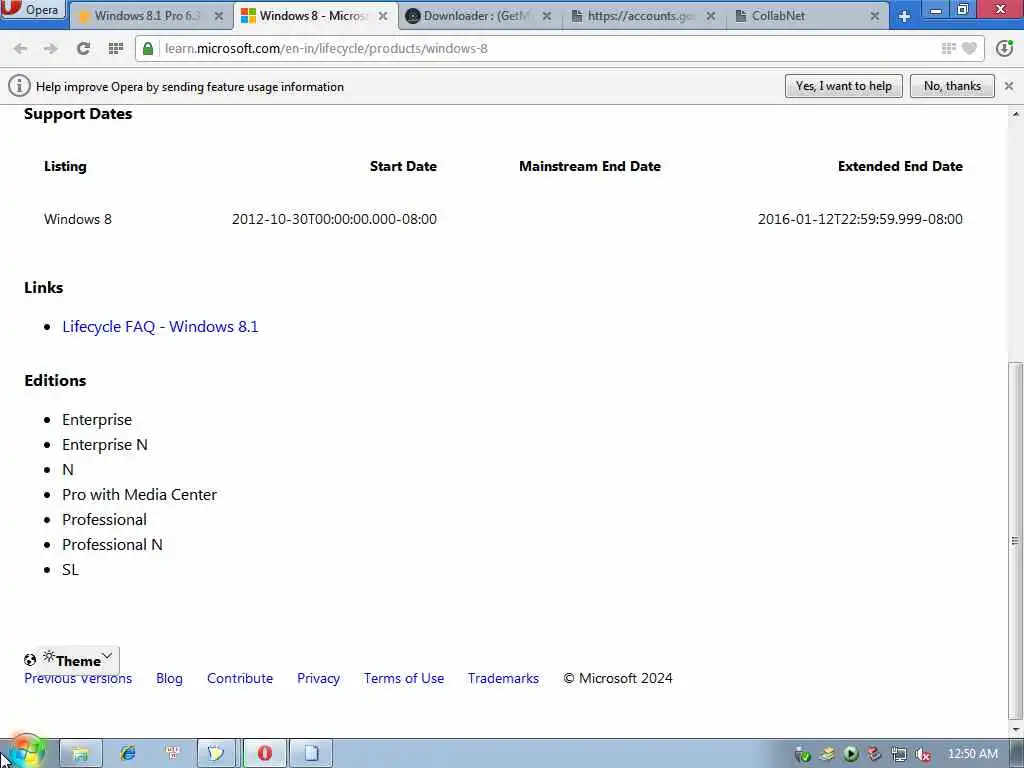Go forward with the forward arrow

51,48
